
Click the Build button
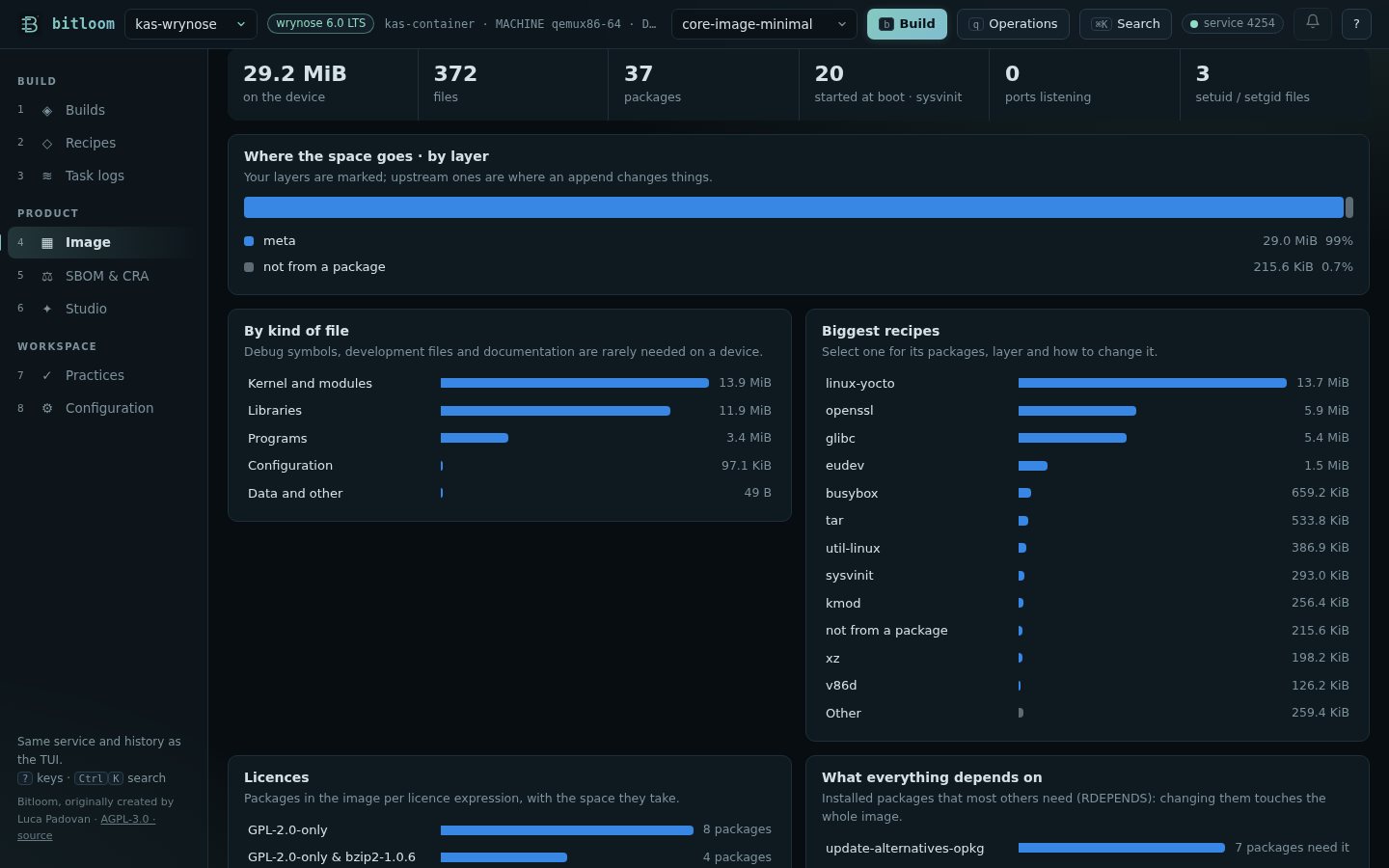pyautogui.click(x=907, y=24)
